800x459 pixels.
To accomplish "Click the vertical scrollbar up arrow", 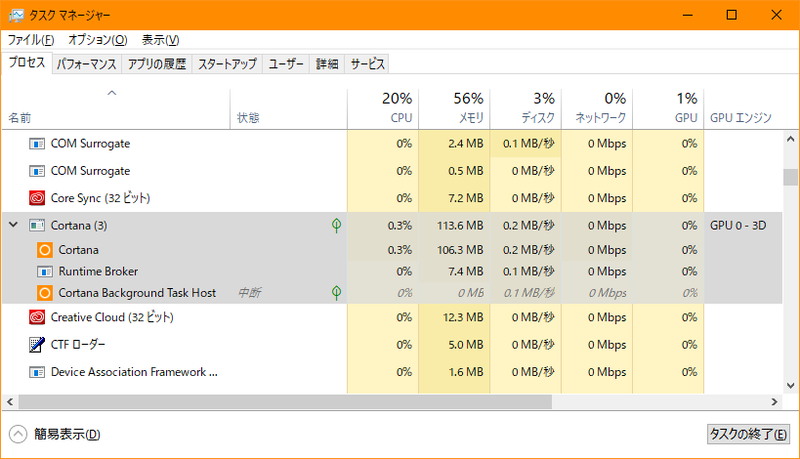I will coord(790,139).
